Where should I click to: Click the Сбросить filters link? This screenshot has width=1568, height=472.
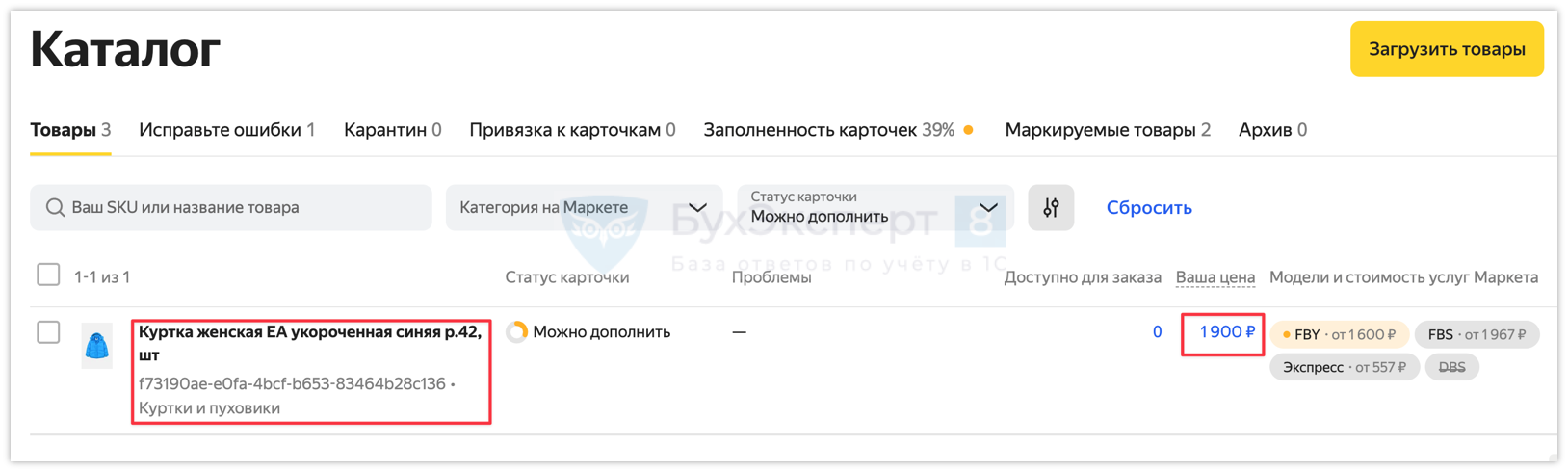1149,208
